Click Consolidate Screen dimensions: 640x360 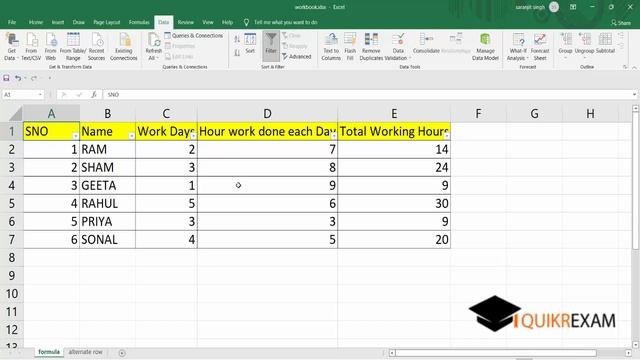click(426, 44)
